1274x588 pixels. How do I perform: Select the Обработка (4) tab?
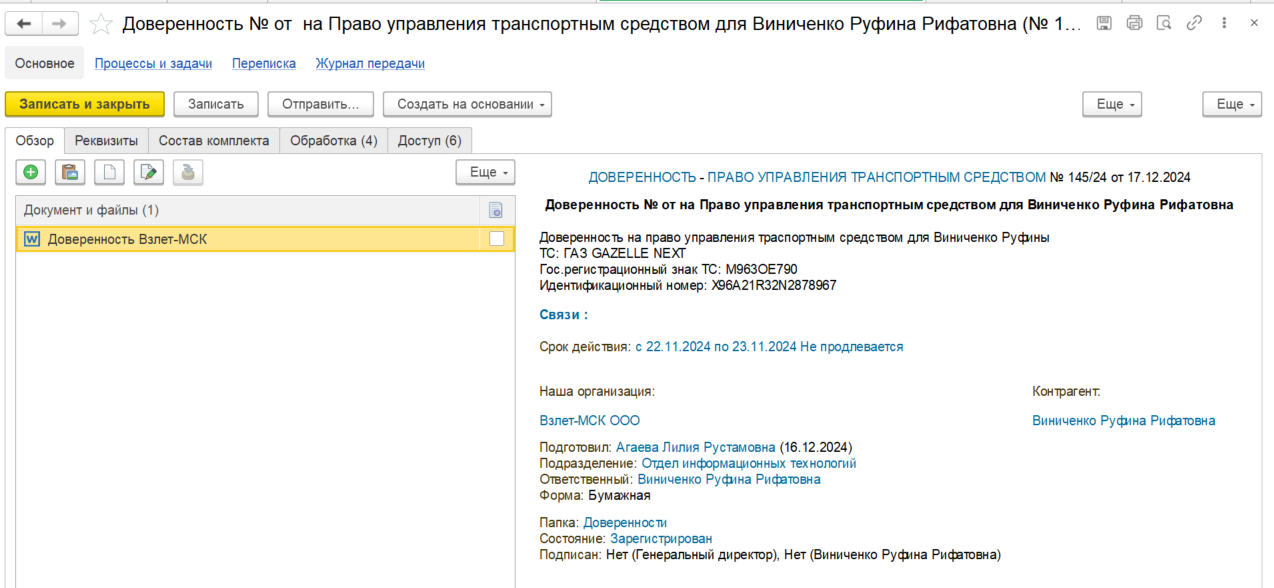tap(334, 141)
